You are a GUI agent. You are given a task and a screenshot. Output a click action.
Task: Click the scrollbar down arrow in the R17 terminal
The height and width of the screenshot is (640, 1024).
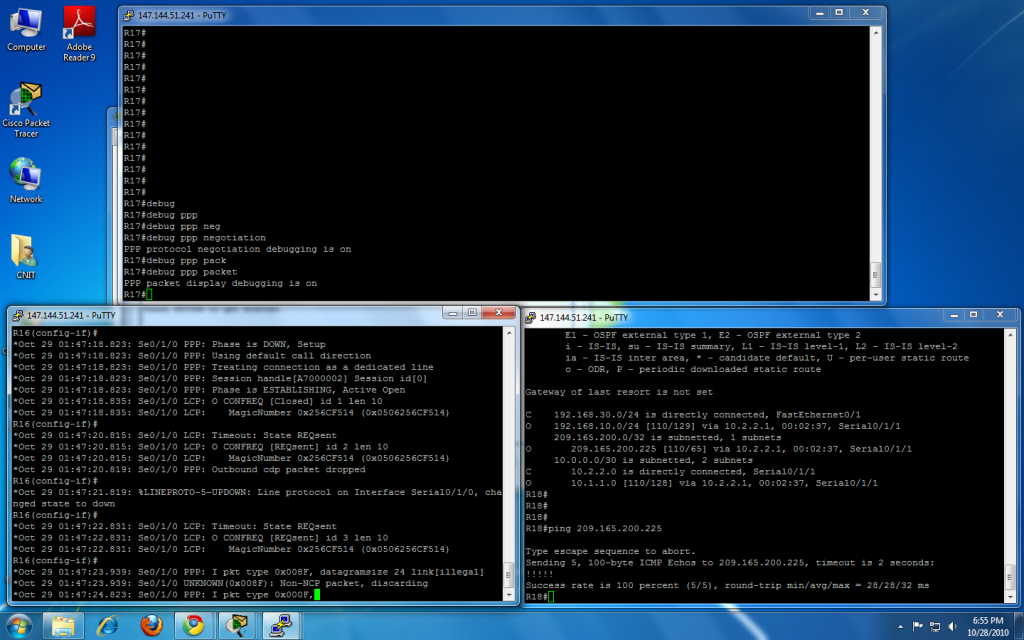pyautogui.click(x=877, y=294)
